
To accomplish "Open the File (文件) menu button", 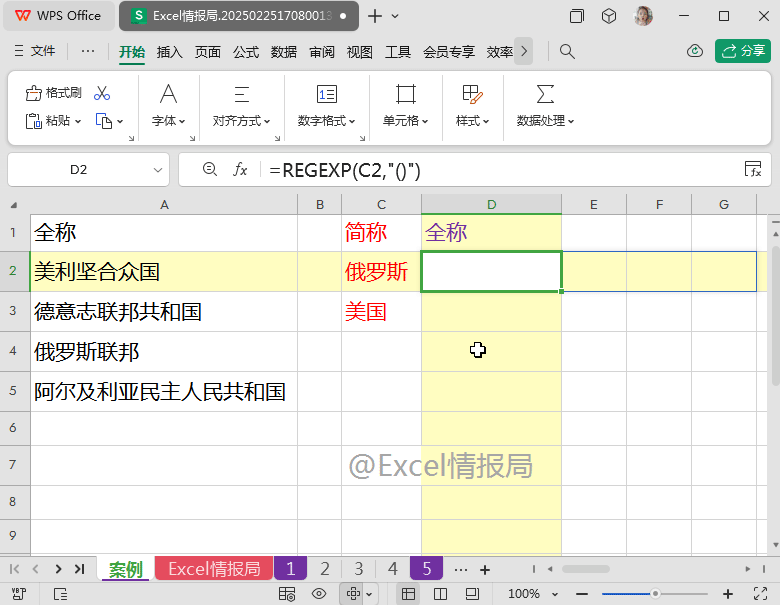I will [x=33, y=51].
